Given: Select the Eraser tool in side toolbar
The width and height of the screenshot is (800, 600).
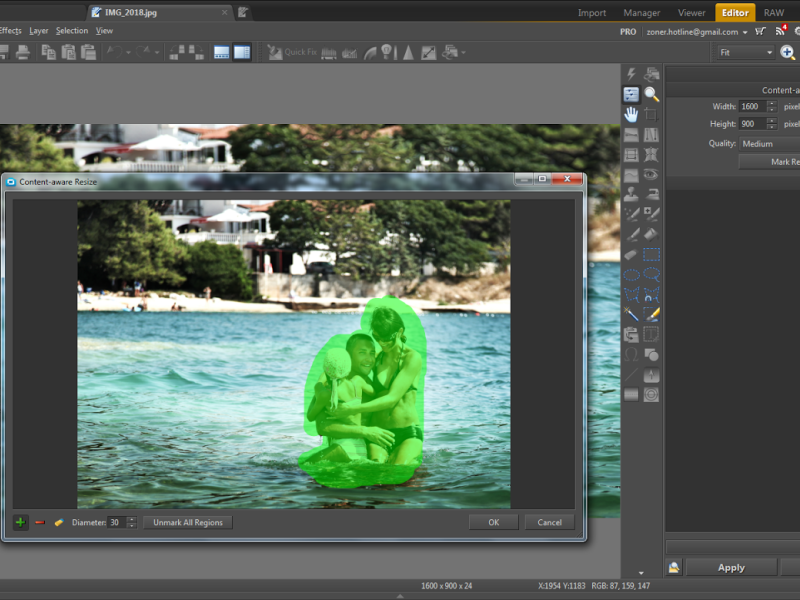Looking at the screenshot, I should tap(631, 254).
